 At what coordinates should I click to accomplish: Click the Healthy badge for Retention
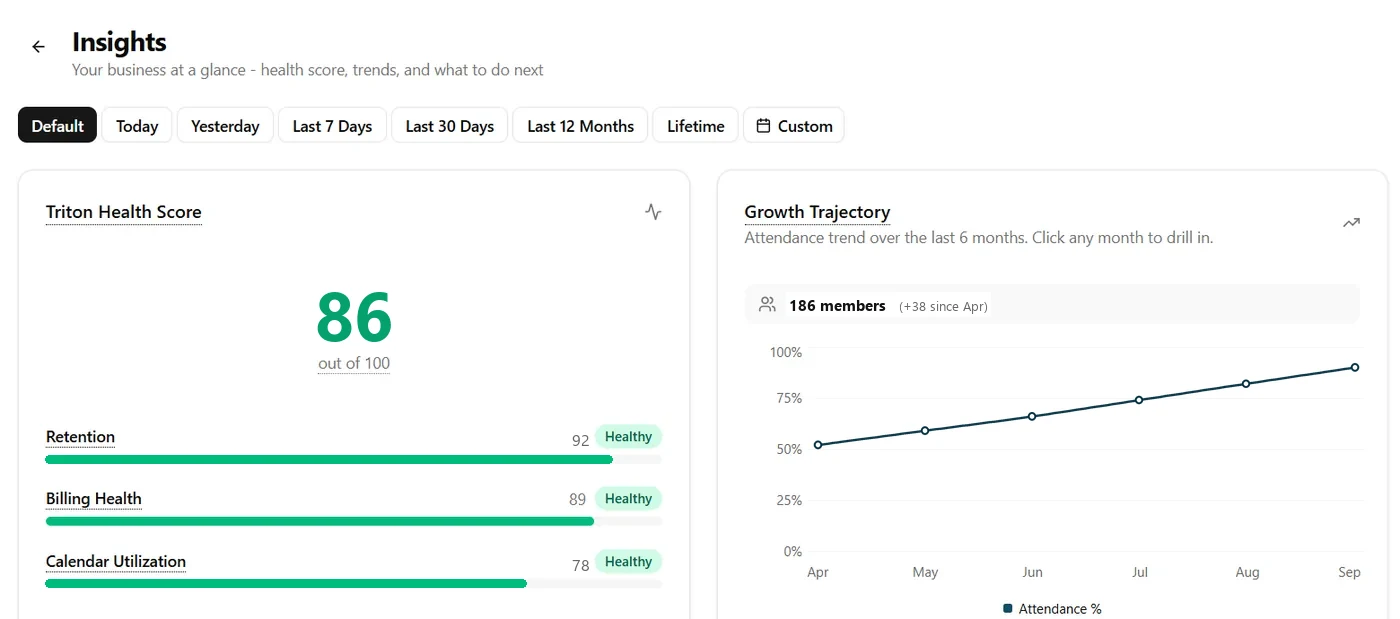pos(628,437)
